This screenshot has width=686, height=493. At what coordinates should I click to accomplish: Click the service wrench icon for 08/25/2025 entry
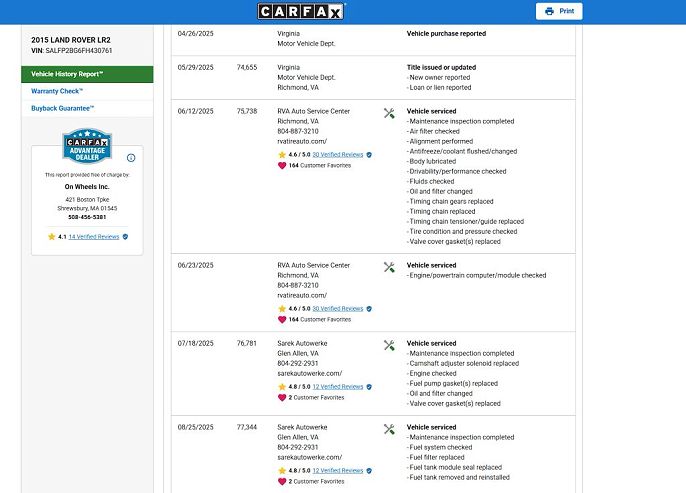point(389,429)
